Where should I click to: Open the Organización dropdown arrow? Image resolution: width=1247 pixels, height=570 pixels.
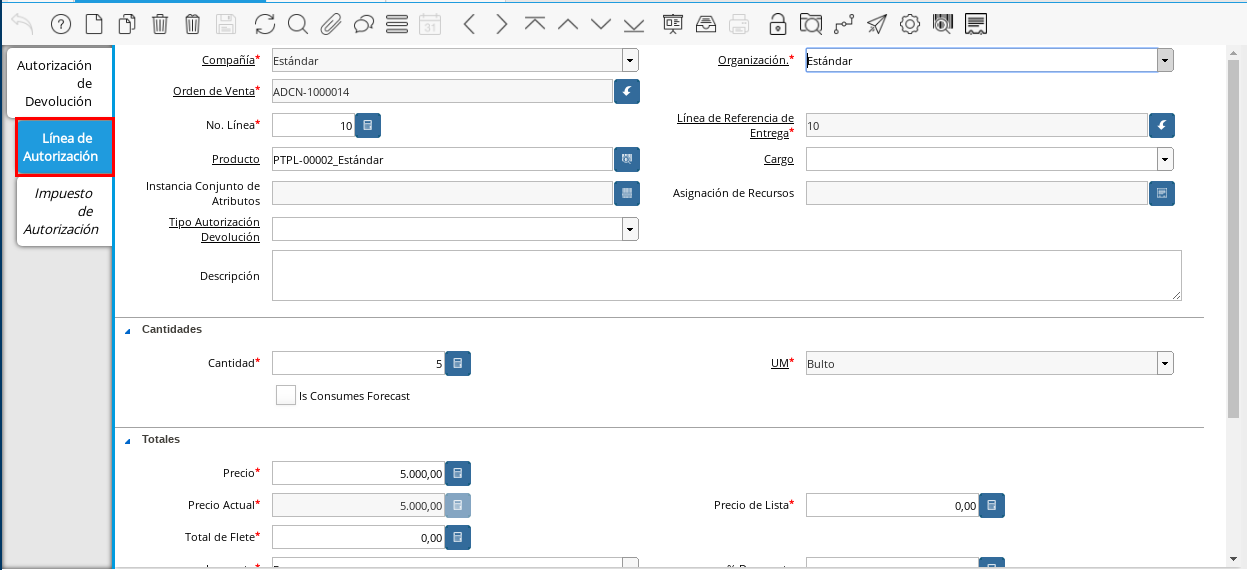(x=1165, y=61)
